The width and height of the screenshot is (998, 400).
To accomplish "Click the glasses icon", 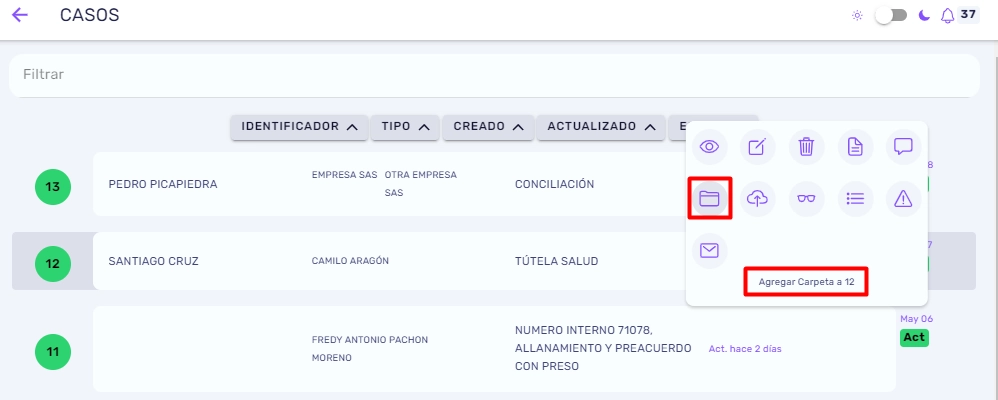I will pyautogui.click(x=806, y=199).
